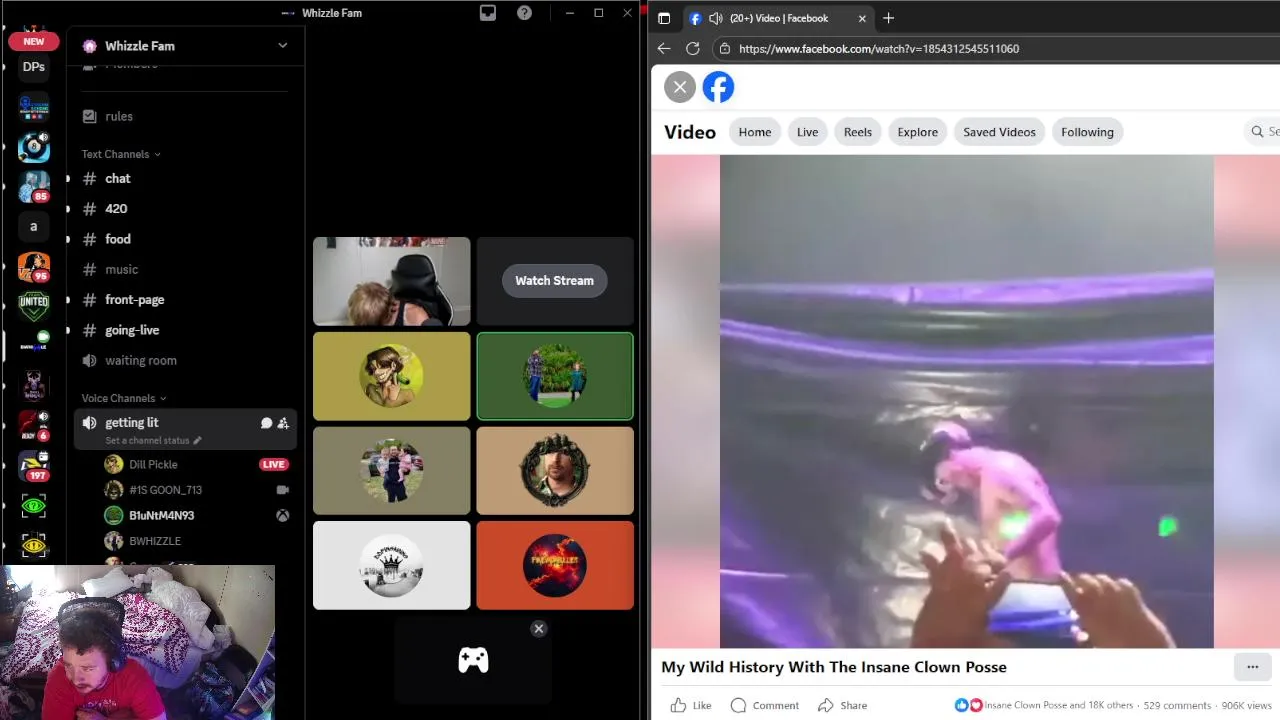
Task: Select the Following tab in Facebook Video
Action: [1087, 132]
